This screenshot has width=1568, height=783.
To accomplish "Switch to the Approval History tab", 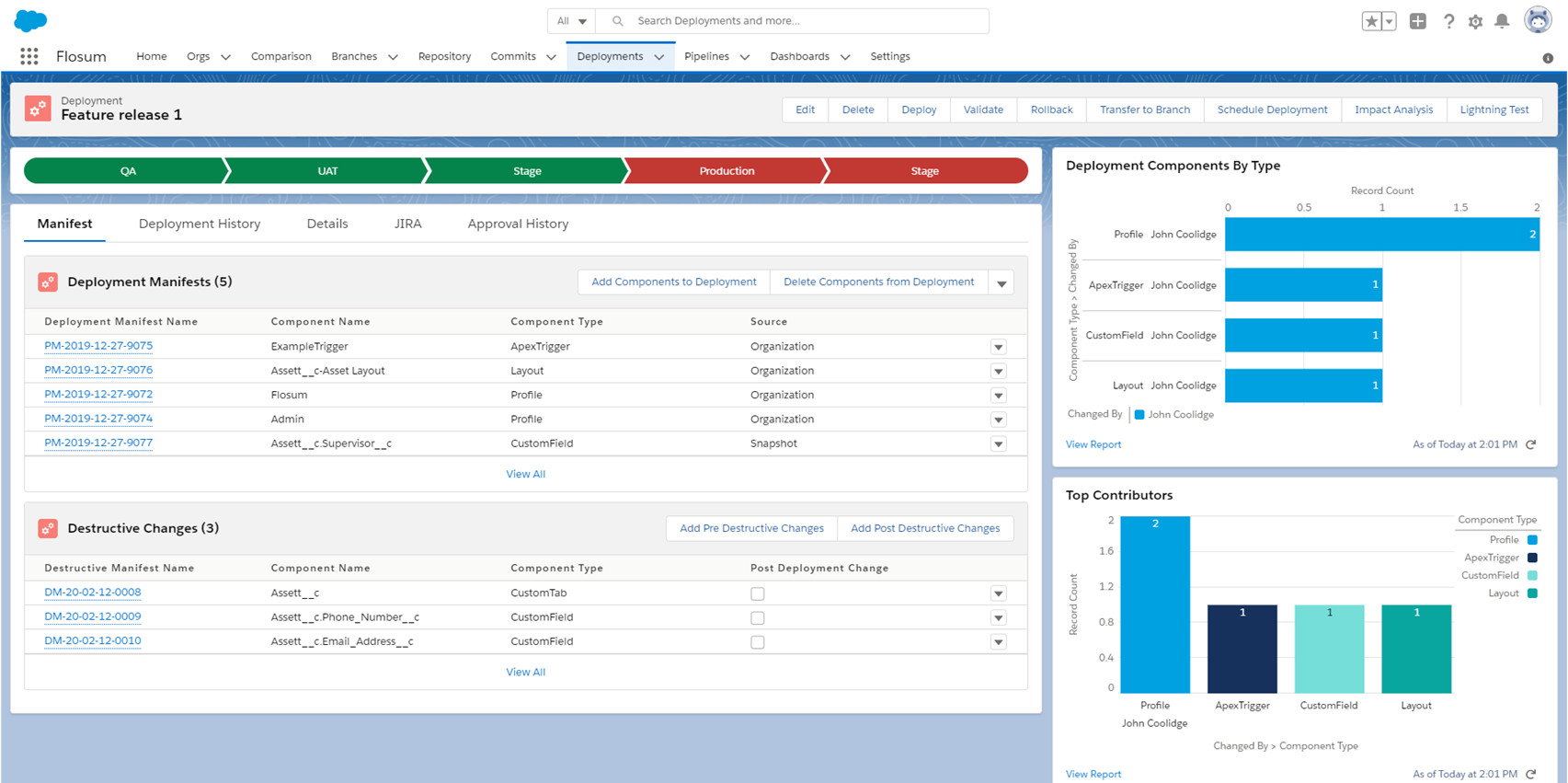I will [518, 224].
